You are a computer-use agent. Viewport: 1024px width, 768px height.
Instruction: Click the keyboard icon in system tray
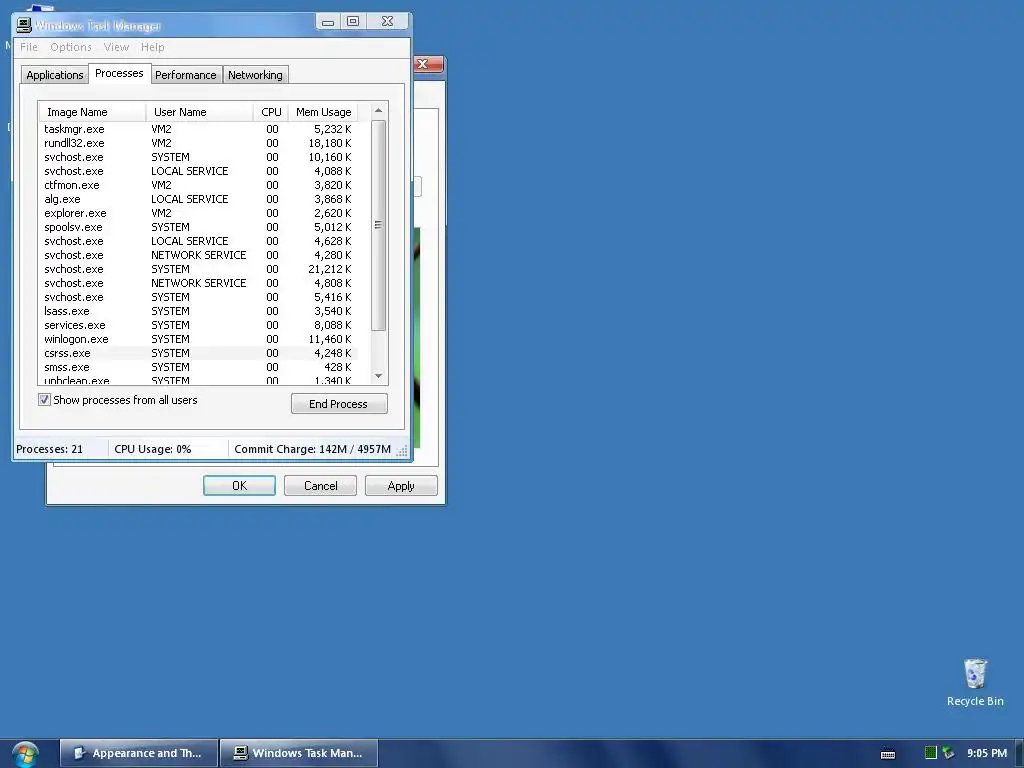(x=888, y=754)
